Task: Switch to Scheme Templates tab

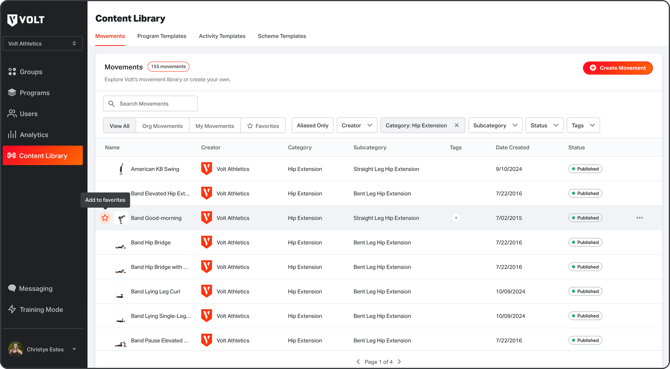Action: pyautogui.click(x=282, y=36)
